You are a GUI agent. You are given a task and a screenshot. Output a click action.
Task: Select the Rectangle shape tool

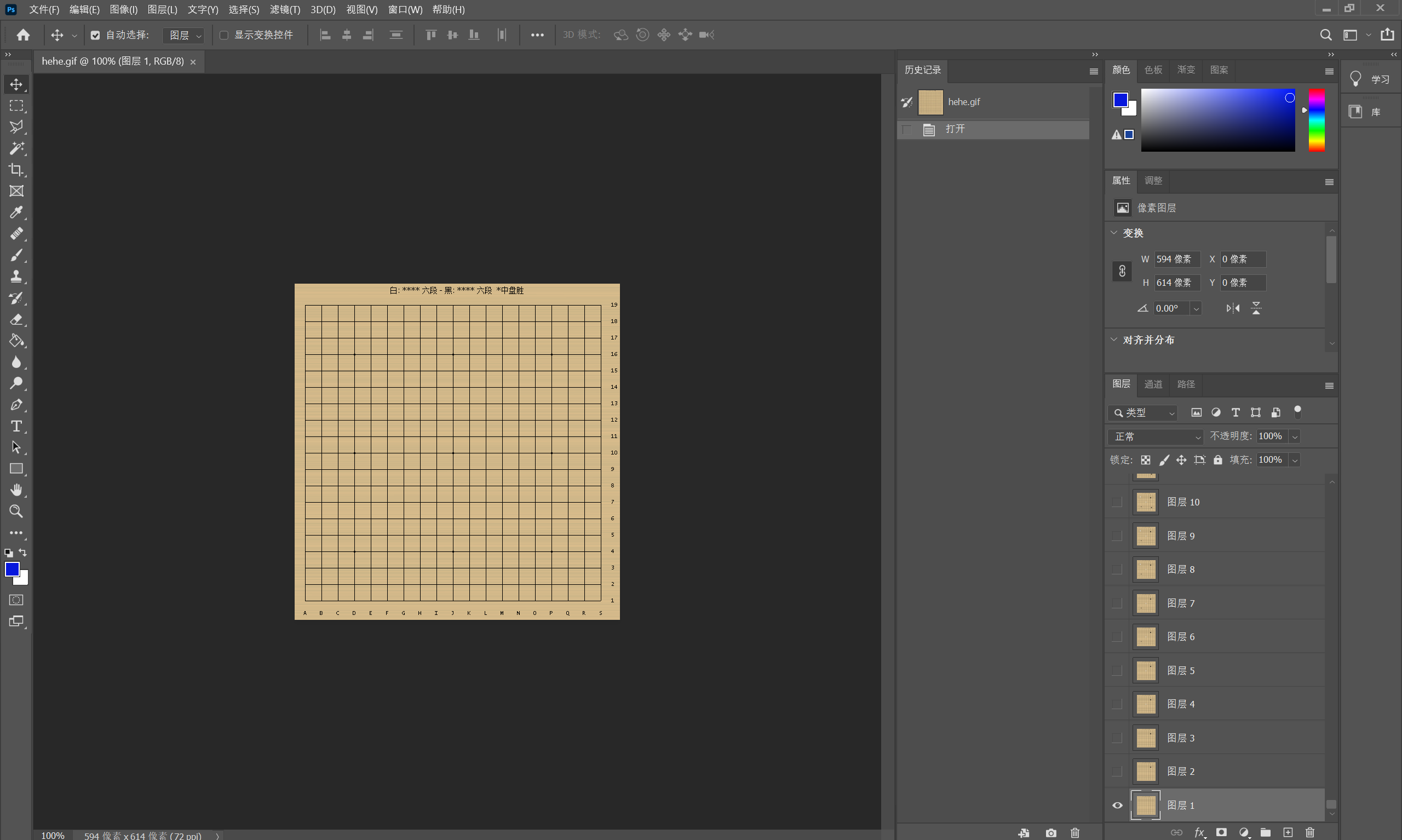tap(16, 469)
